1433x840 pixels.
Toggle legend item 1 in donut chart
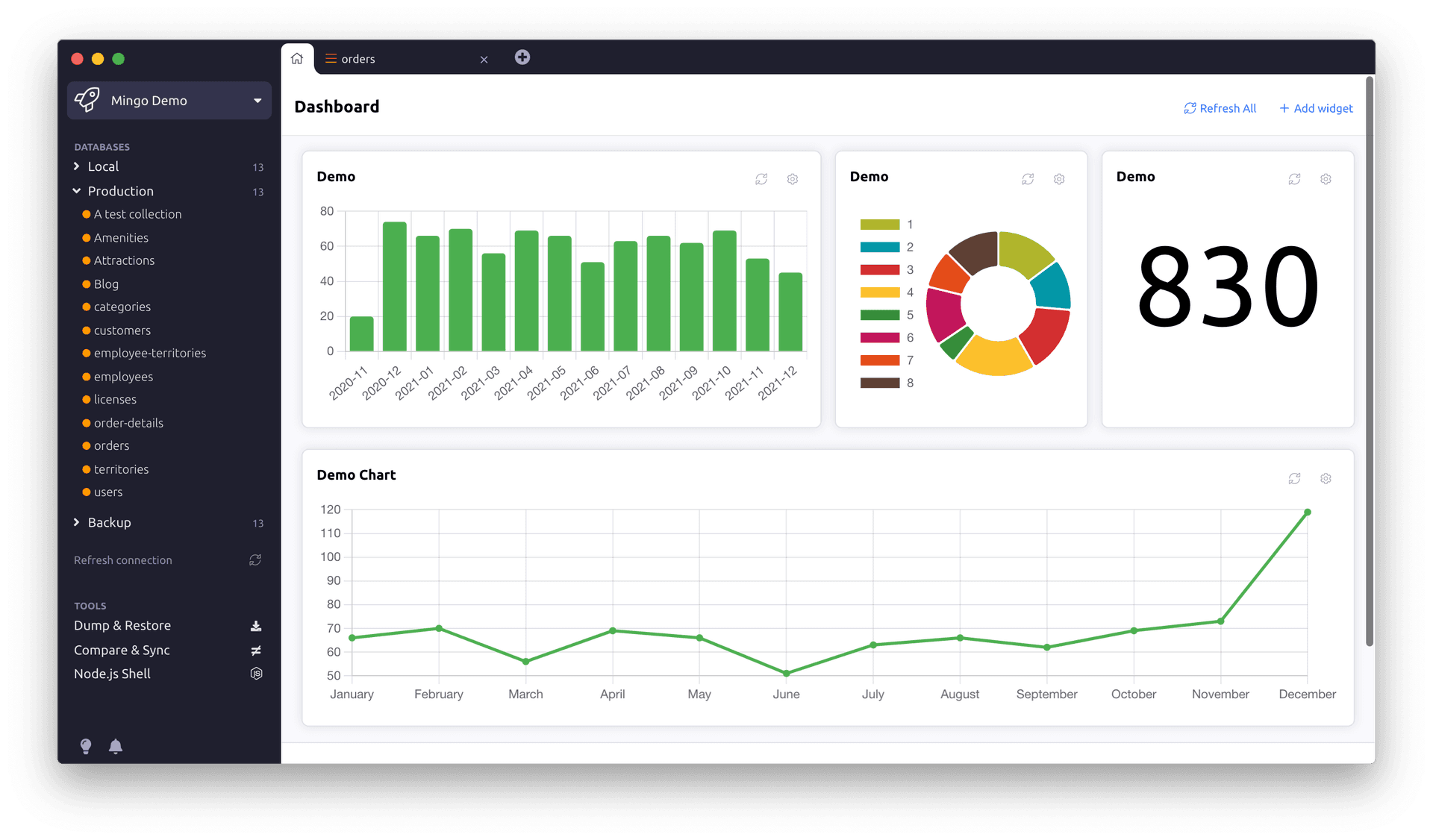pyautogui.click(x=881, y=225)
